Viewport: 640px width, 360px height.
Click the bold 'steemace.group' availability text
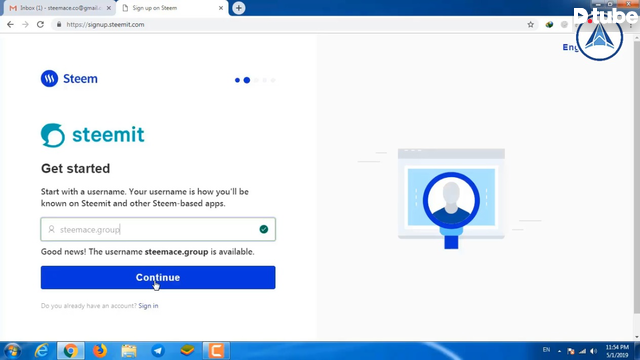(x=176, y=252)
